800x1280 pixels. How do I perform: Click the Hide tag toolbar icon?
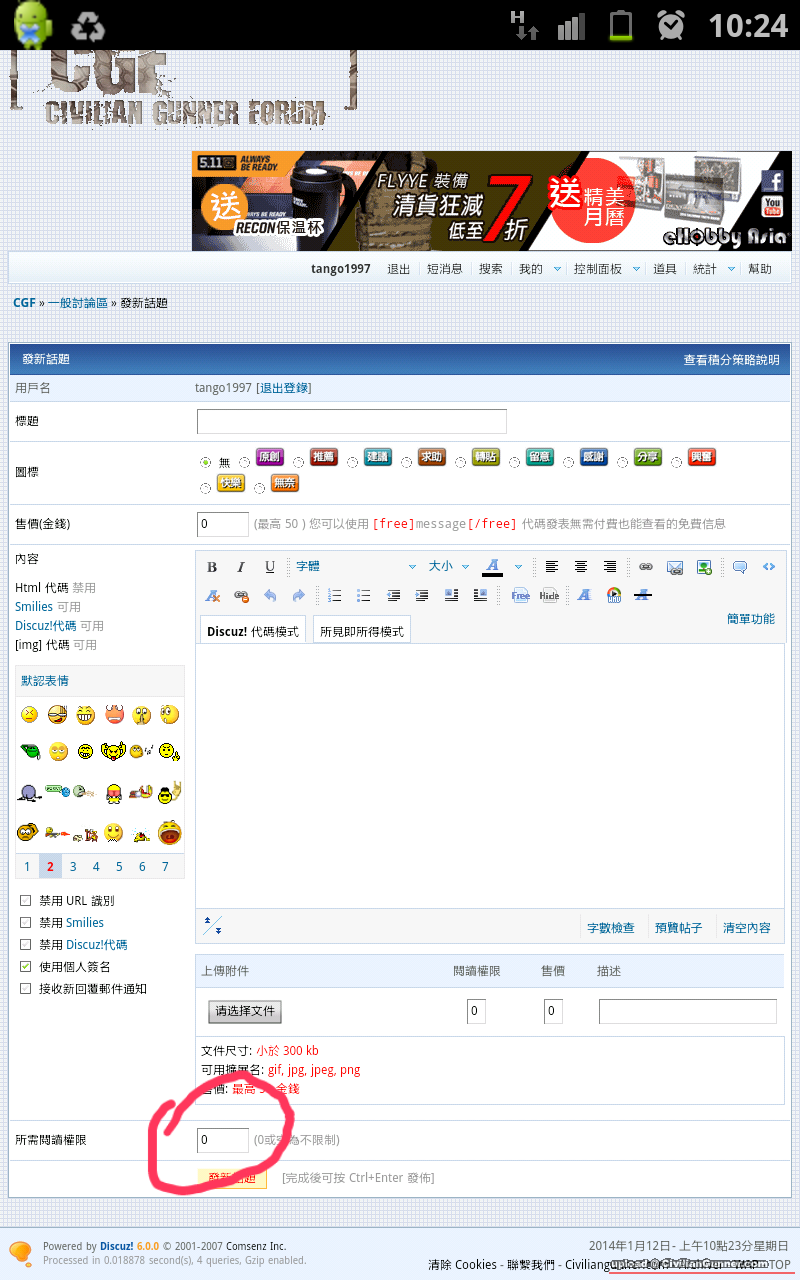tap(549, 595)
